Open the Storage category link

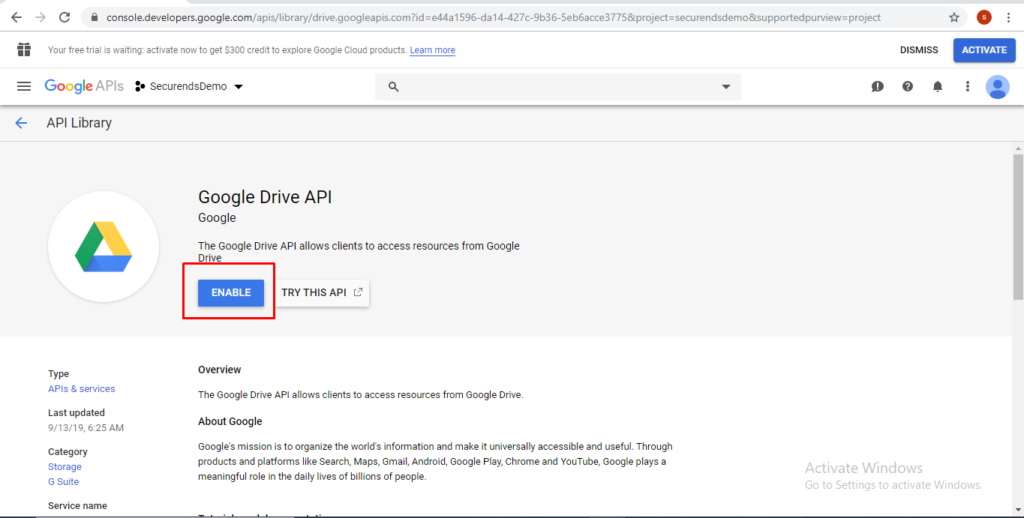65,466
